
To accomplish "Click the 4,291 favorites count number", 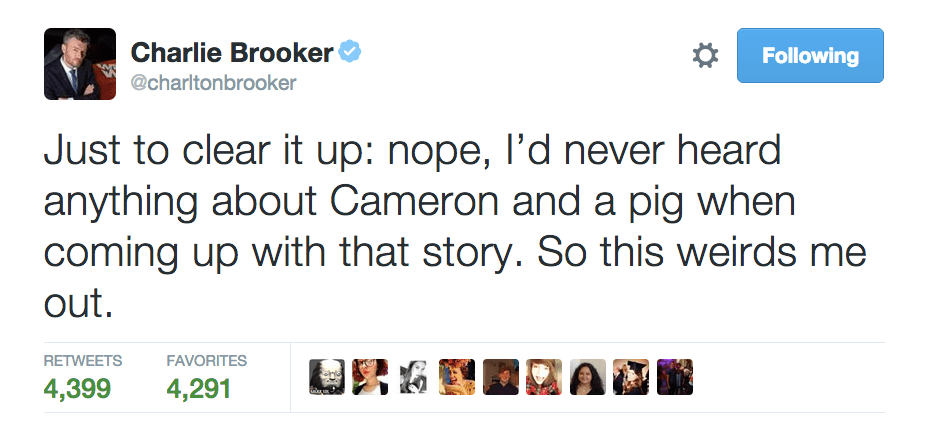I will (x=198, y=388).
